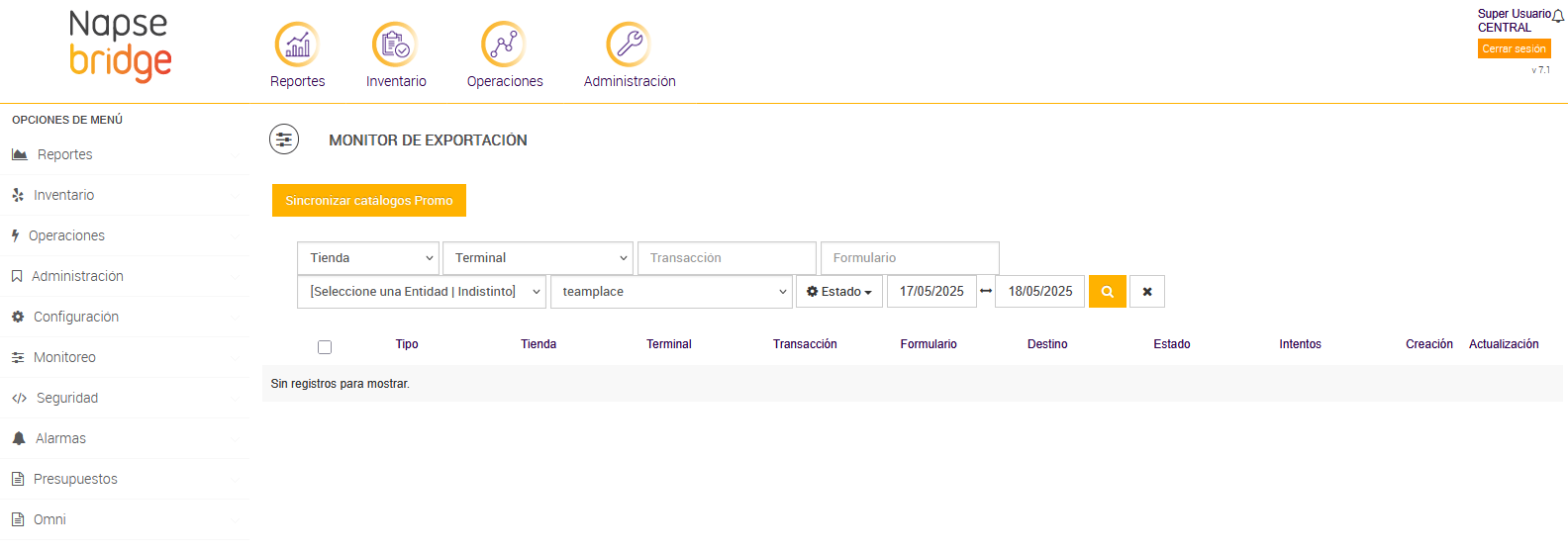Click the Intentos column header
1568x554 pixels.
1300,344
